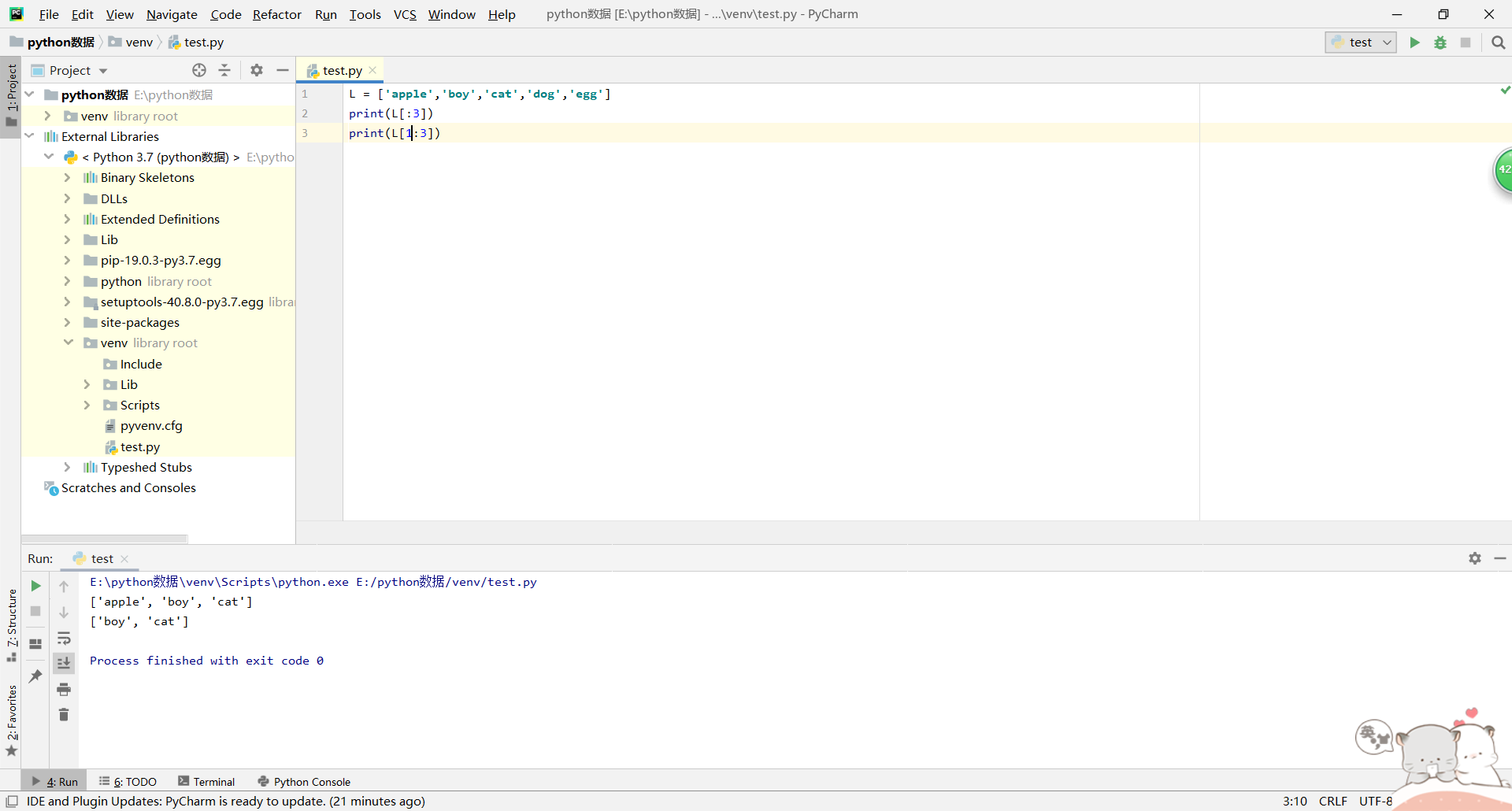The image size is (1512, 811).
Task: Open the TODO tool window
Action: click(128, 782)
